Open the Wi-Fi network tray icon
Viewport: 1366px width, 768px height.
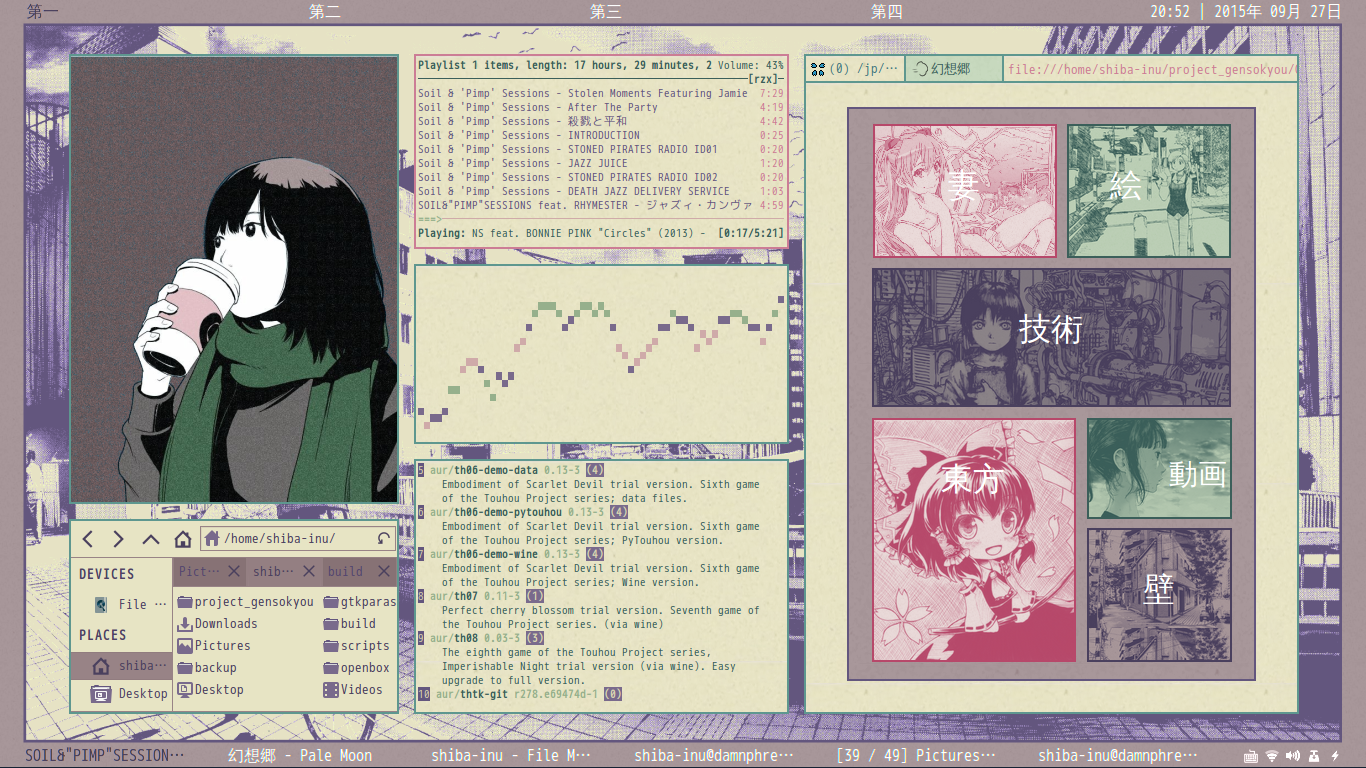point(1272,756)
